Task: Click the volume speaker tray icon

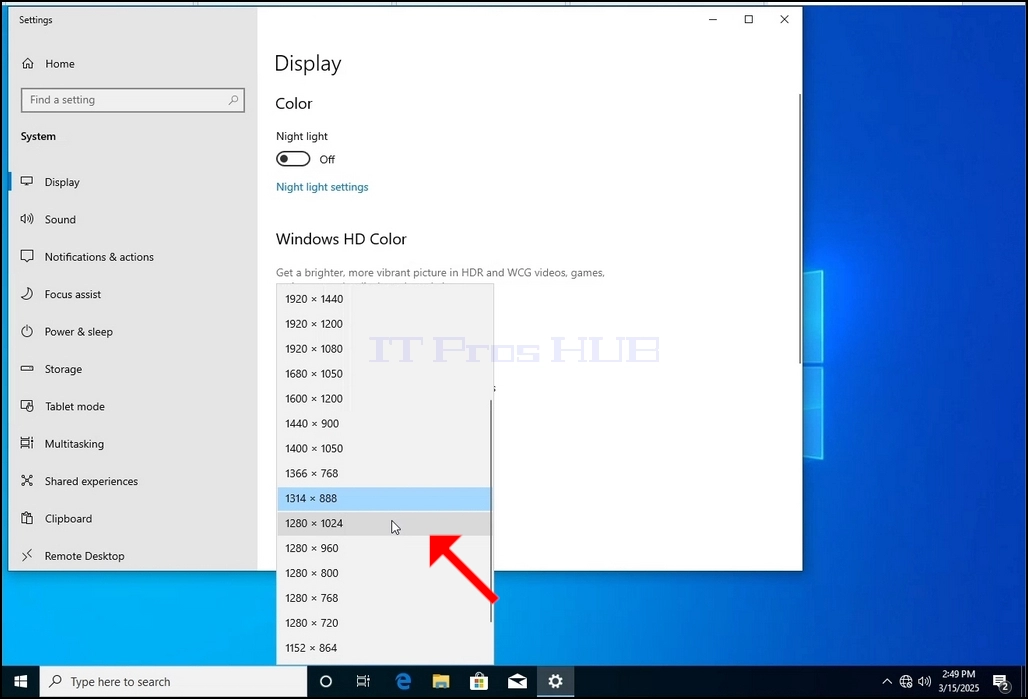Action: click(x=924, y=682)
